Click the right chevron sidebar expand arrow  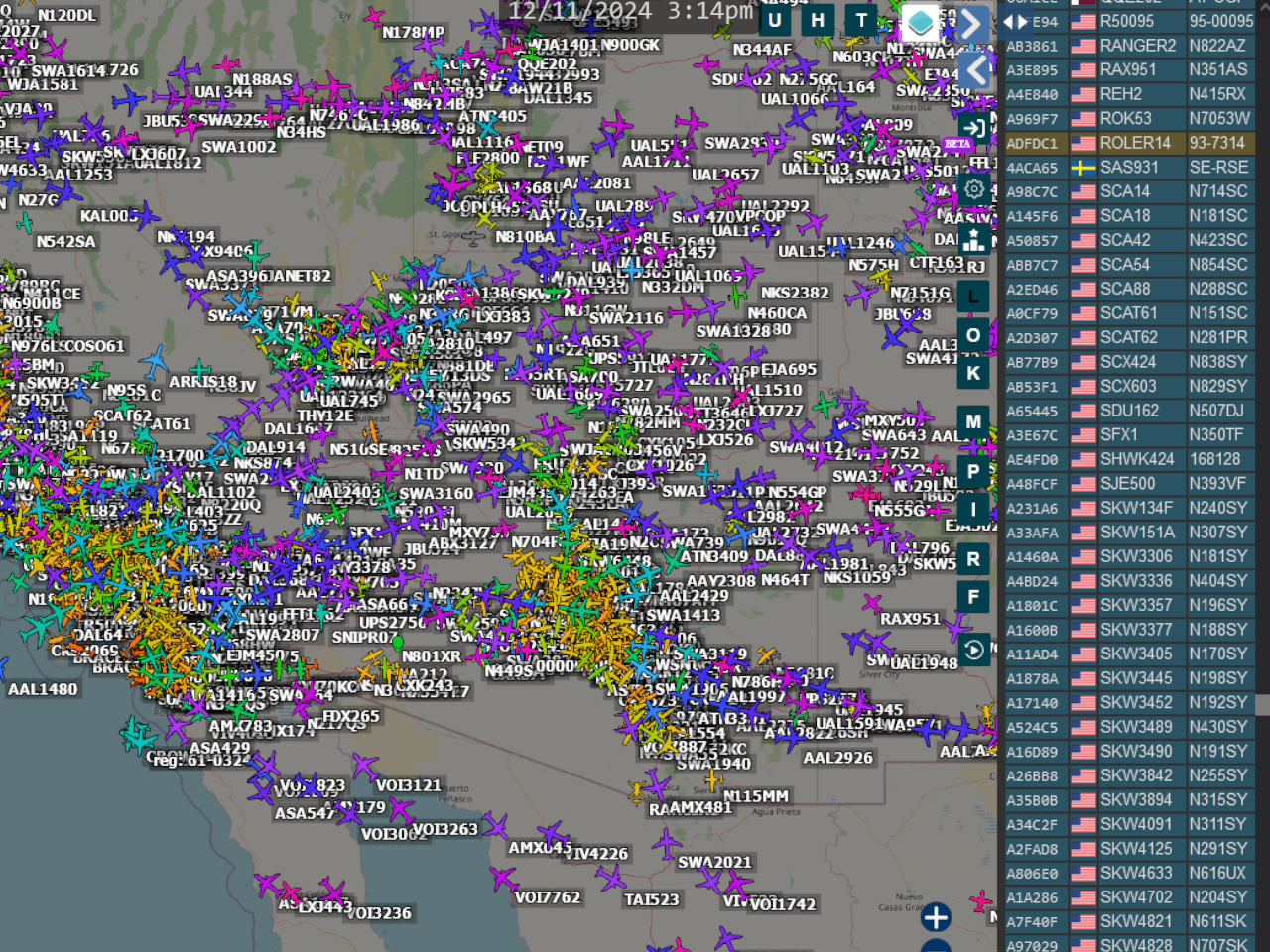(x=973, y=23)
